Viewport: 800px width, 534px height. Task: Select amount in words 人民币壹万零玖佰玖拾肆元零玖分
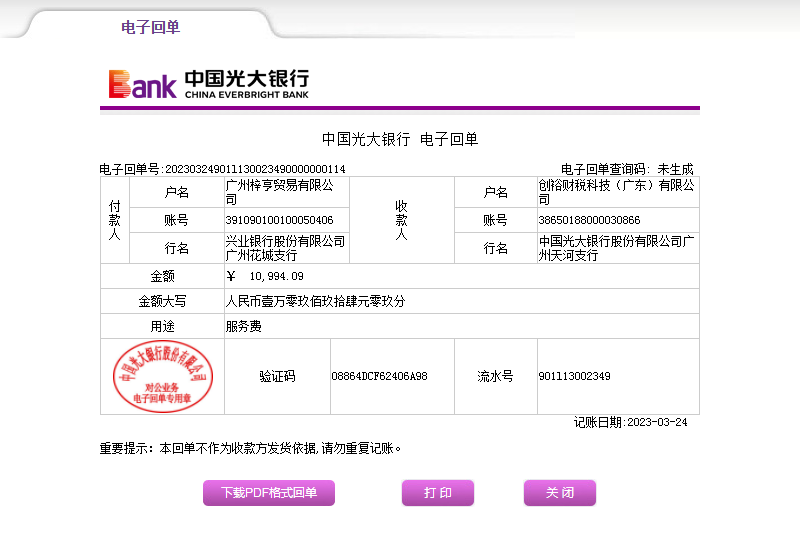click(x=315, y=301)
